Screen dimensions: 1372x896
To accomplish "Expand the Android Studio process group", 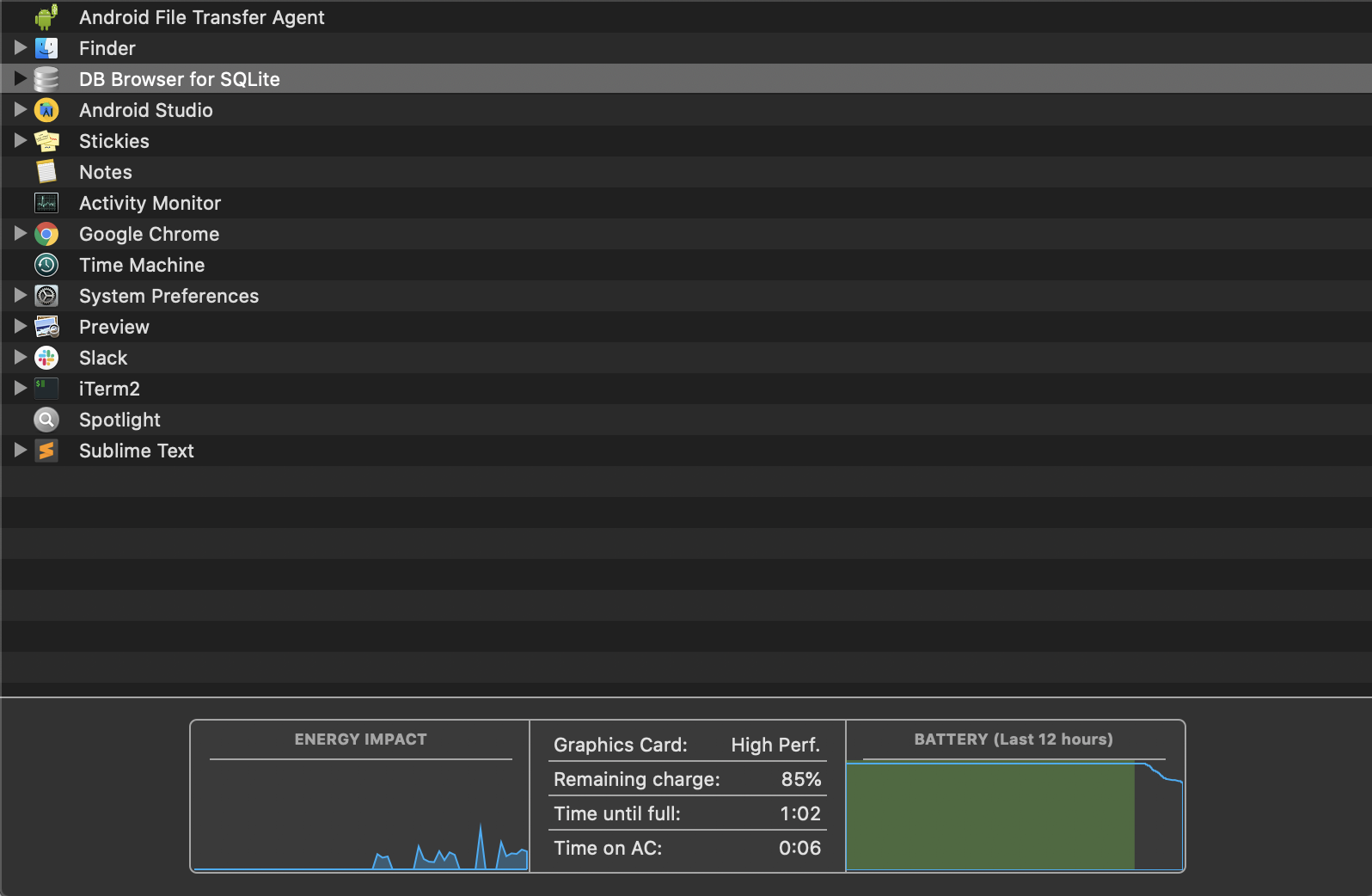I will point(21,110).
